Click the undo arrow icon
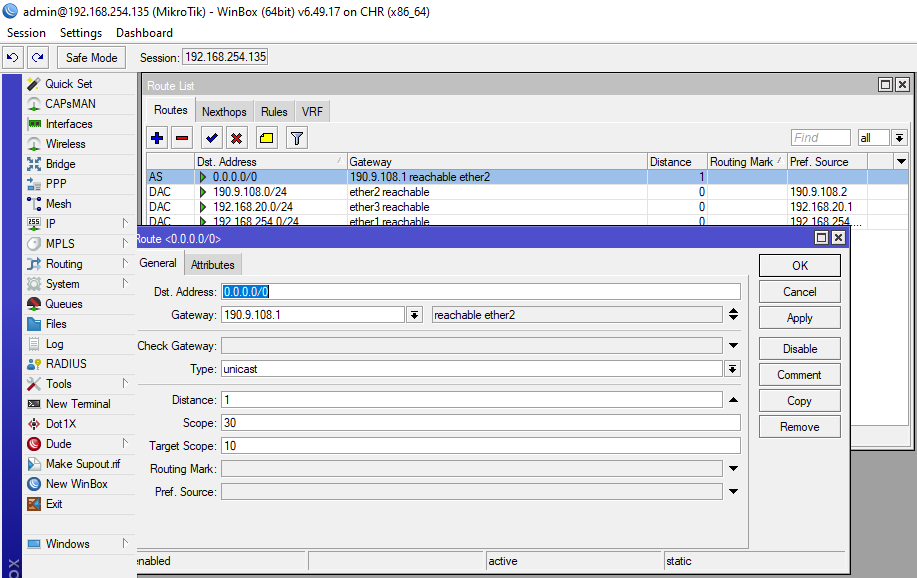The height and width of the screenshot is (578, 917). click(13, 57)
